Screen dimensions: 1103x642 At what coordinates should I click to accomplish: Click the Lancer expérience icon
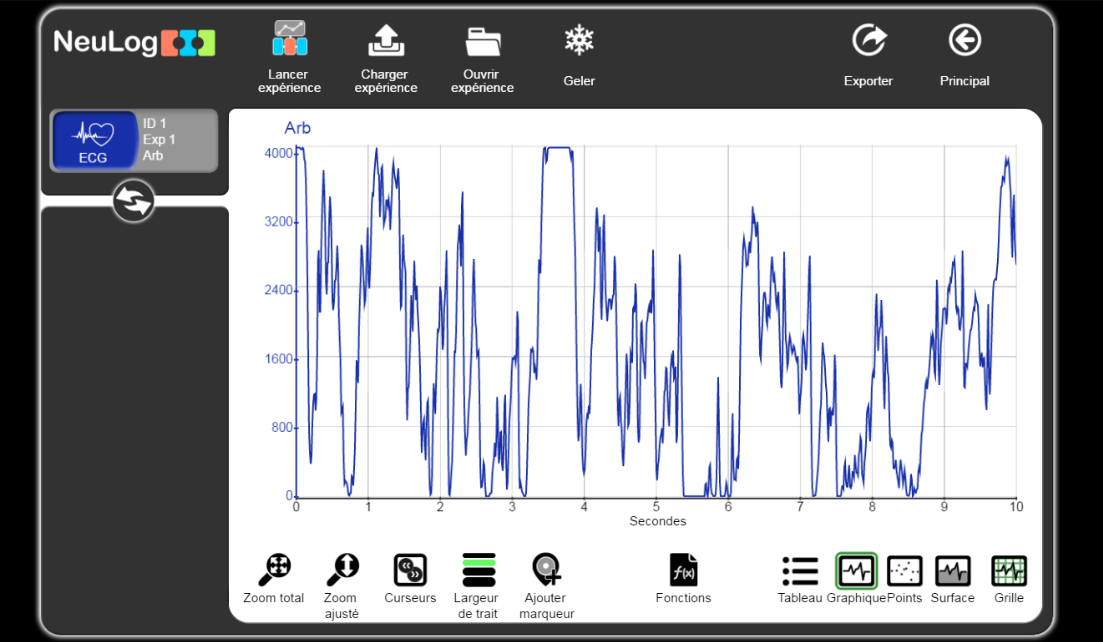click(x=289, y=40)
